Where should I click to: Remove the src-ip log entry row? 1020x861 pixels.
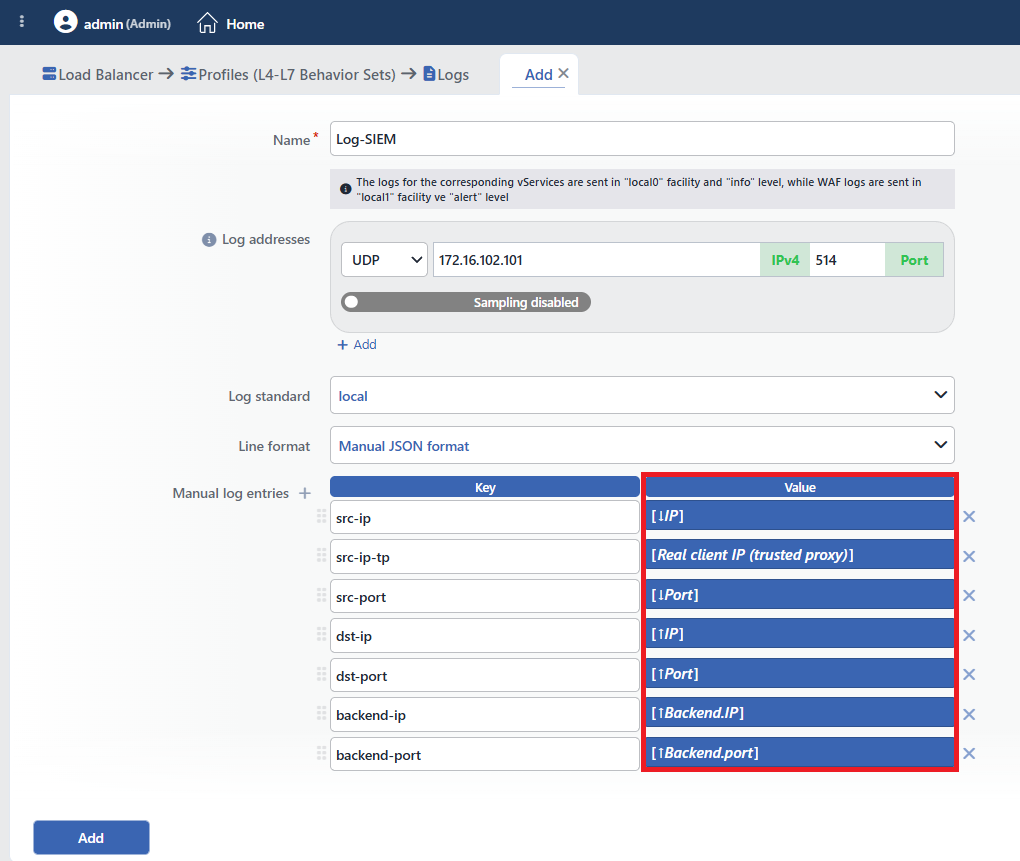(x=969, y=516)
